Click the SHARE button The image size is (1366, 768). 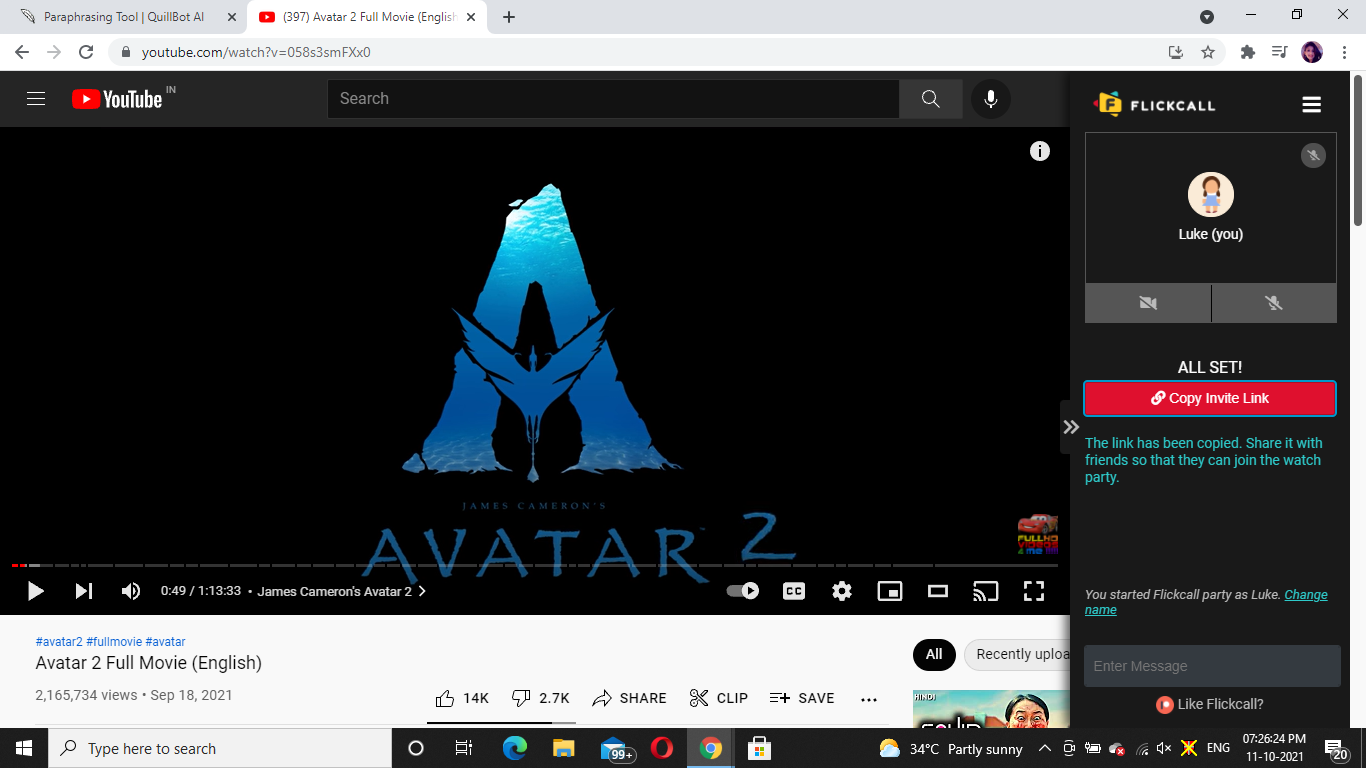coord(629,698)
